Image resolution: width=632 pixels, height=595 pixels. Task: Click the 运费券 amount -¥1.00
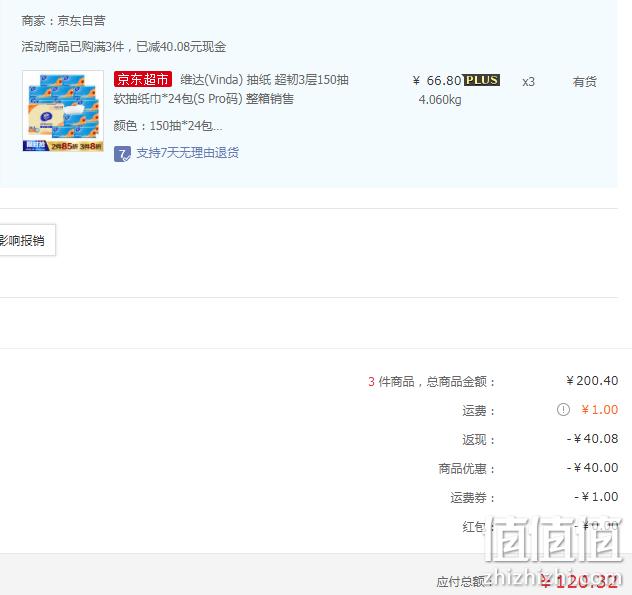(596, 497)
